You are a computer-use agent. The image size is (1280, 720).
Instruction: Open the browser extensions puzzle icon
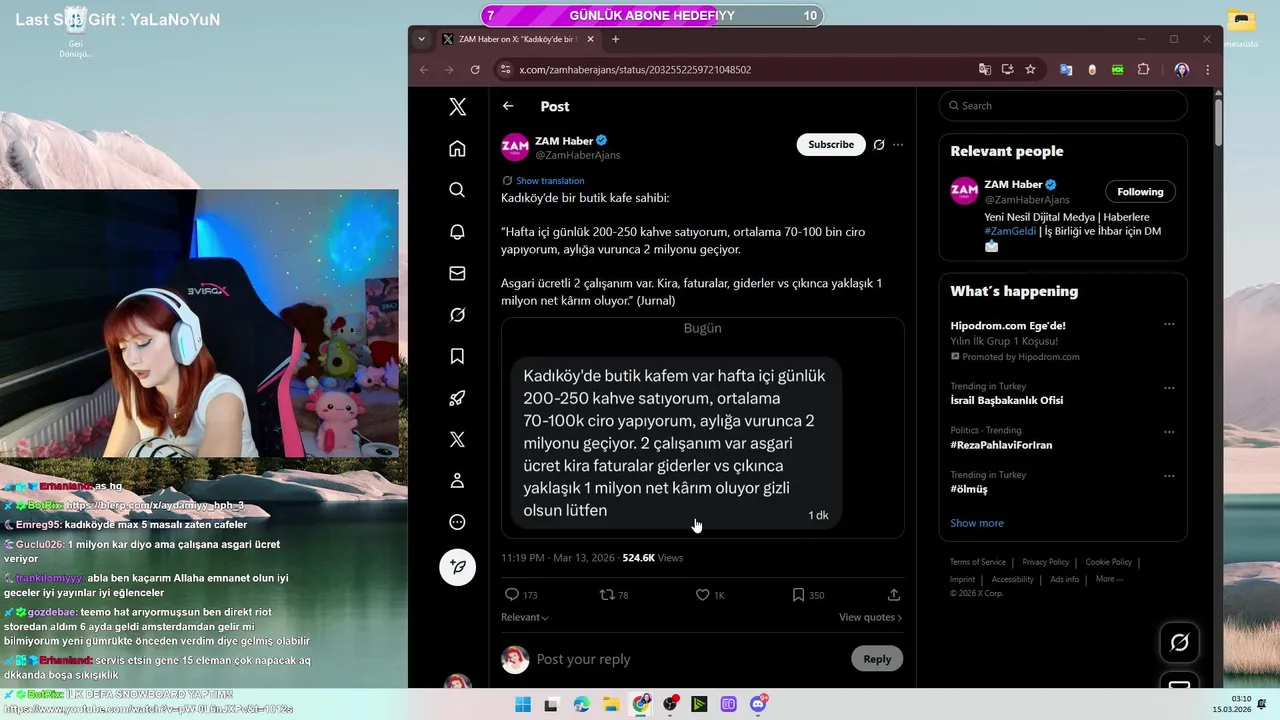(1143, 70)
